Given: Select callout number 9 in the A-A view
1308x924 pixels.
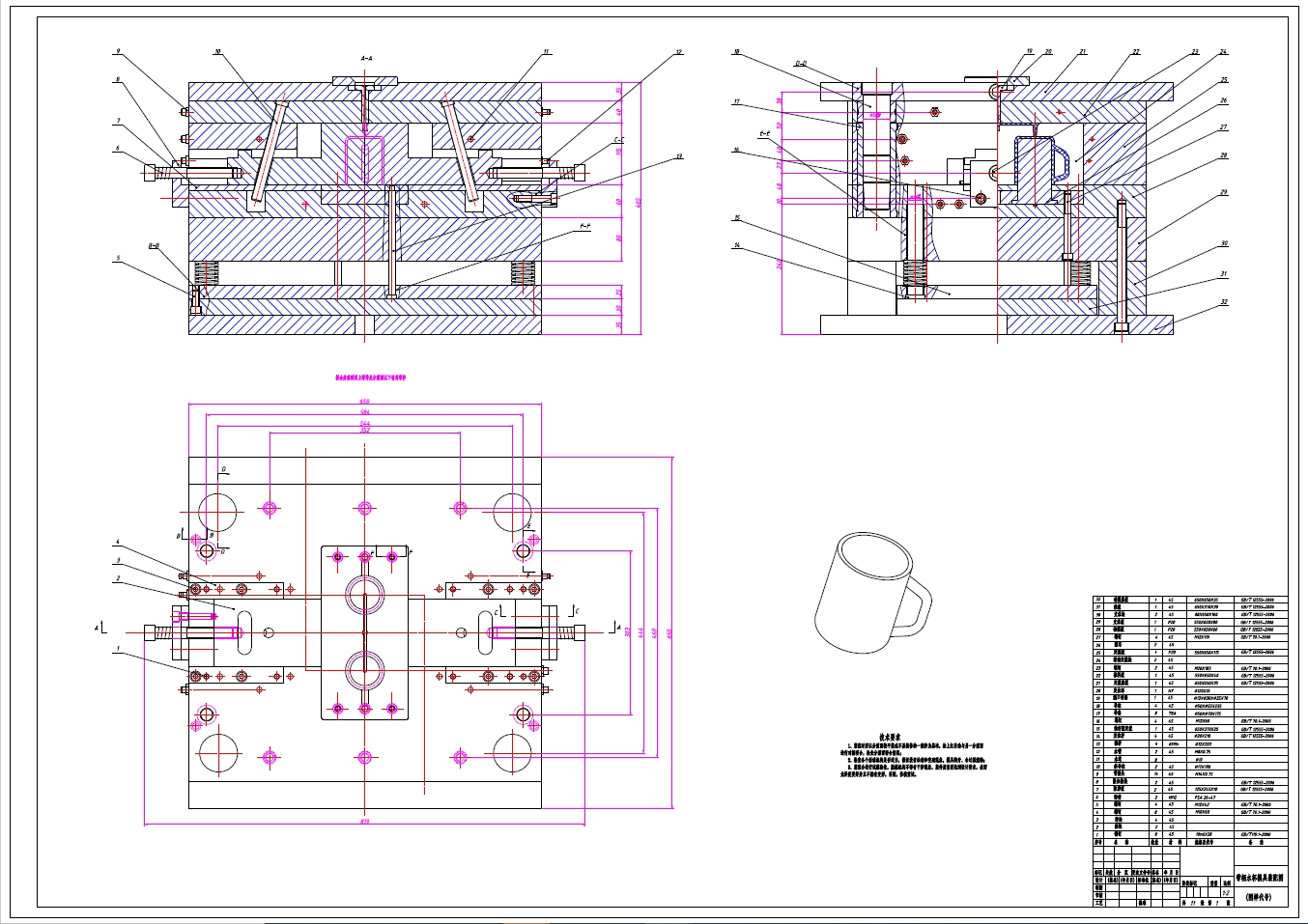Looking at the screenshot, I should point(118,51).
